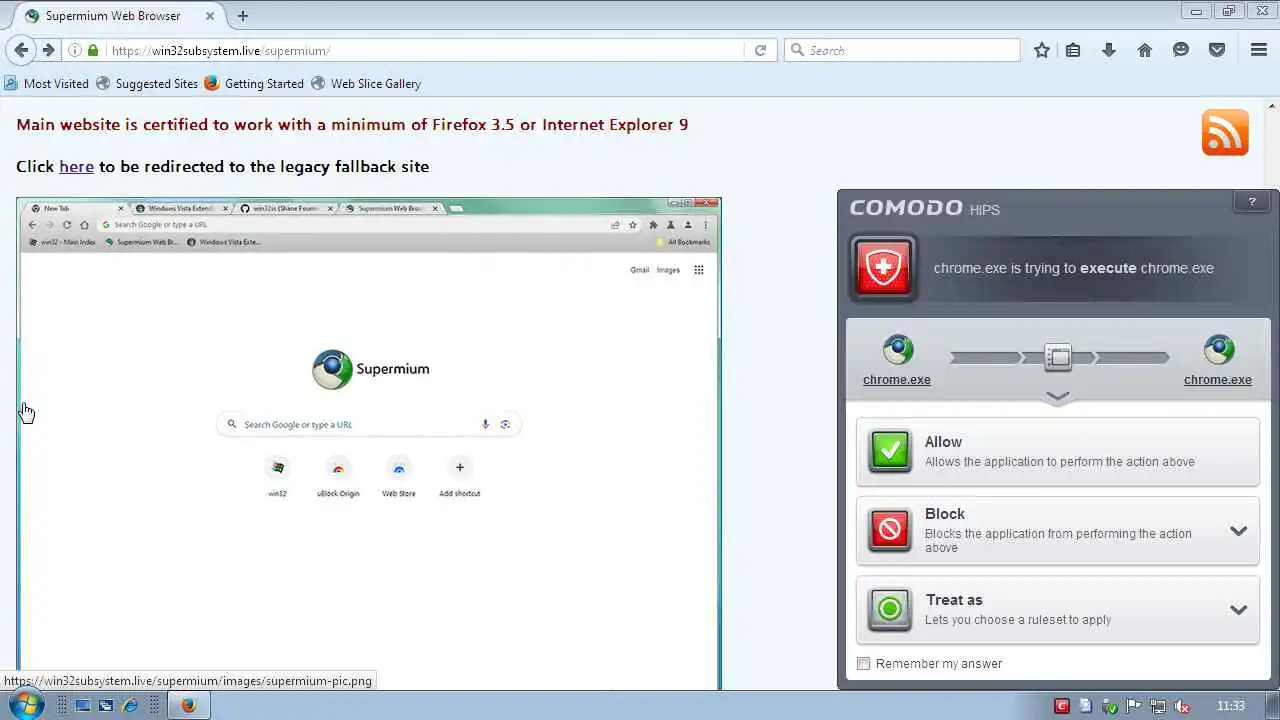The height and width of the screenshot is (720, 1280).
Task: Click the green Allow check icon
Action: [889, 451]
